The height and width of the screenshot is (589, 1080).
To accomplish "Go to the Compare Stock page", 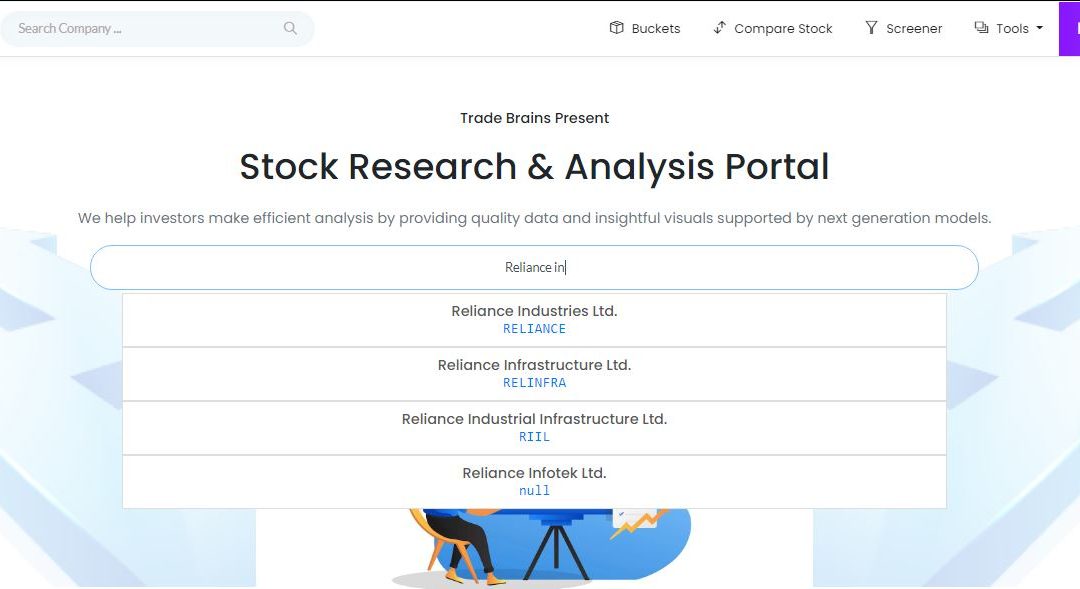I will pyautogui.click(x=783, y=29).
